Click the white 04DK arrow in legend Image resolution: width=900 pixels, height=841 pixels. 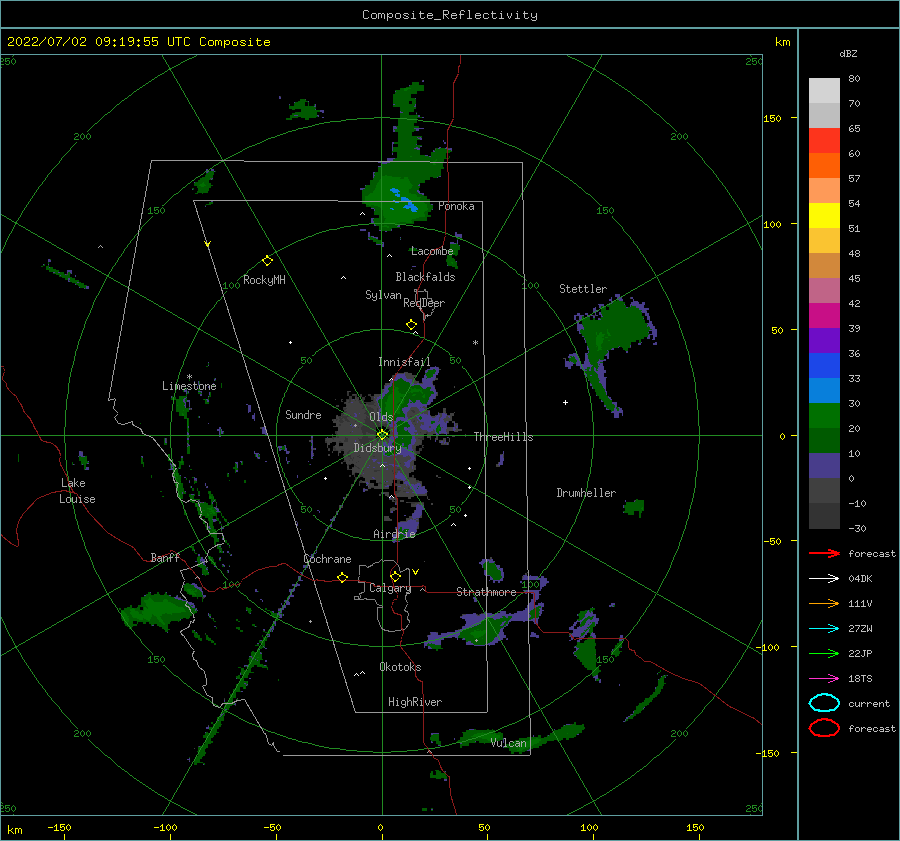click(824, 578)
